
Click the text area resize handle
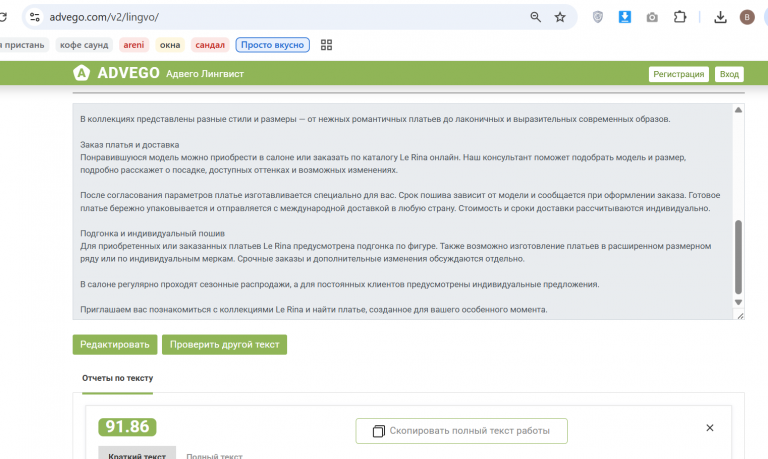[740, 316]
